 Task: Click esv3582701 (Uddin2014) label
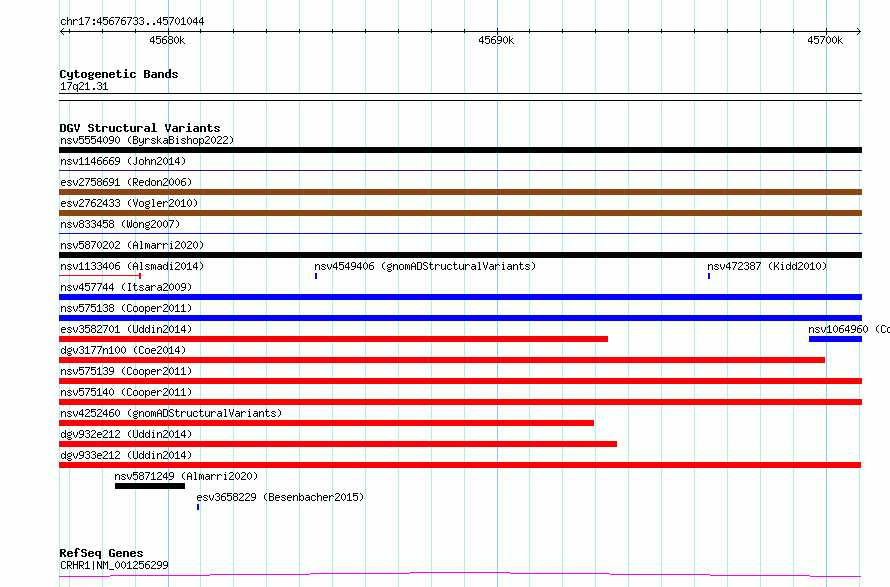[x=126, y=329]
